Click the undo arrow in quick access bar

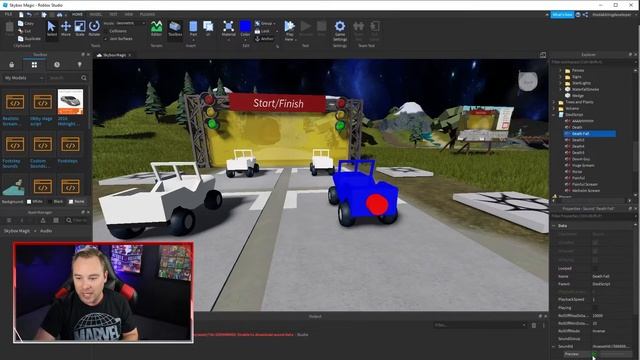pyautogui.click(x=29, y=14)
